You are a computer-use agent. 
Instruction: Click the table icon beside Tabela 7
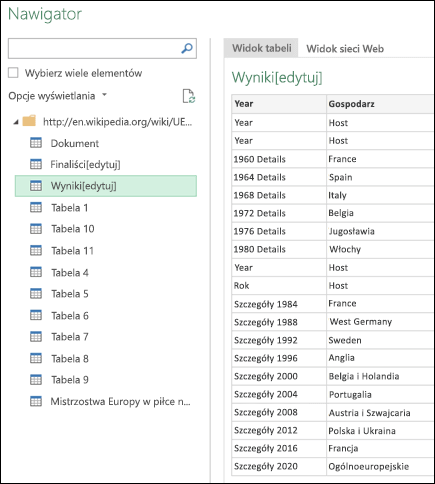[36, 337]
